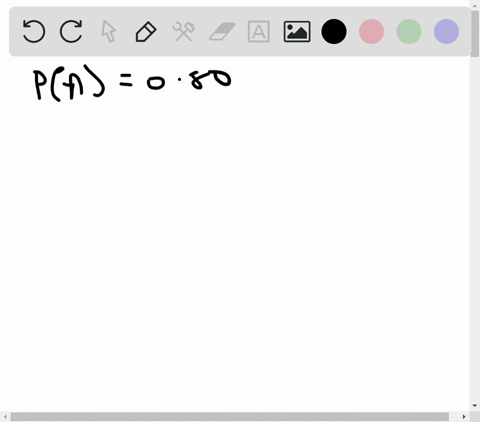Choose the purple pen color
This screenshot has height=422, width=480.
point(446,31)
